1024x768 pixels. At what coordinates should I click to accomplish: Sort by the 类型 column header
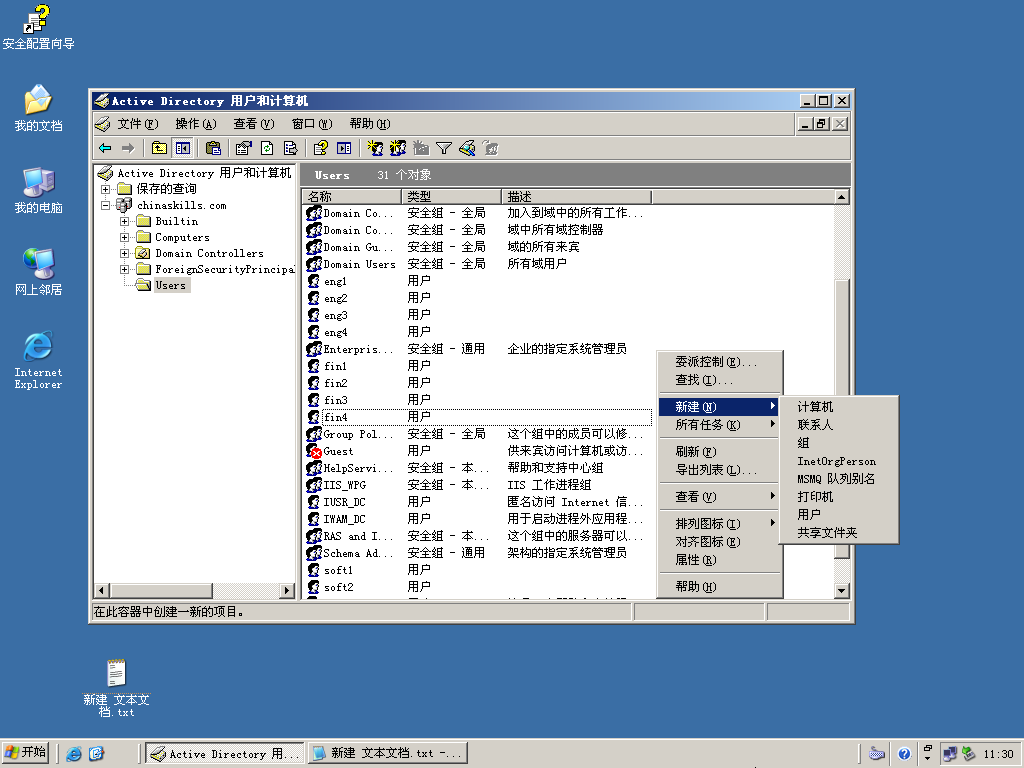click(452, 196)
